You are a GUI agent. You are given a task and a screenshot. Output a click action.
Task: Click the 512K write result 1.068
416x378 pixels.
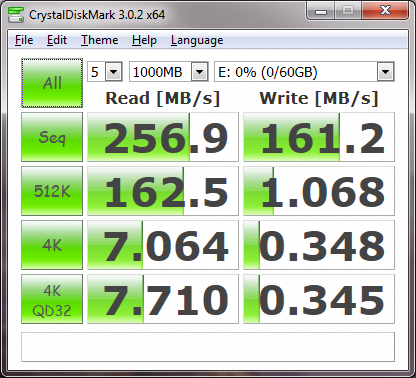[x=319, y=191]
